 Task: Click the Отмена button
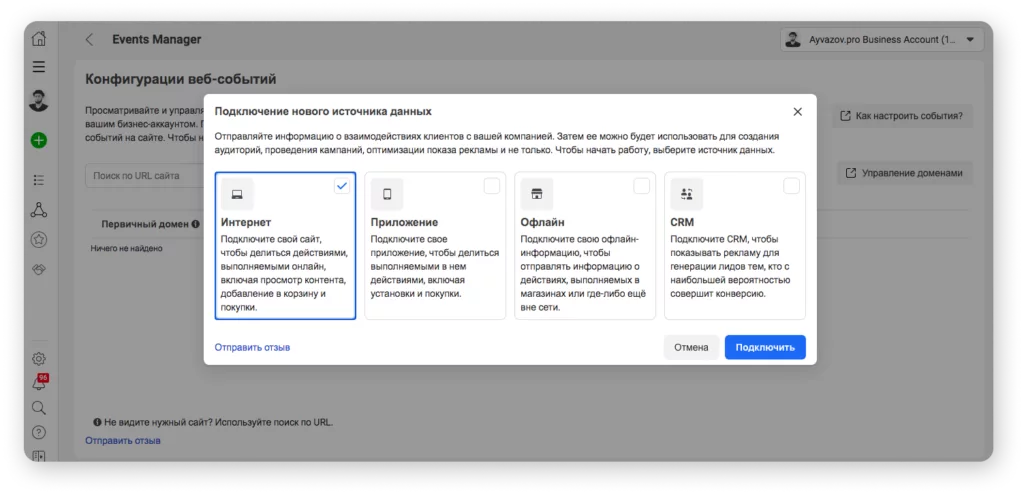click(691, 347)
